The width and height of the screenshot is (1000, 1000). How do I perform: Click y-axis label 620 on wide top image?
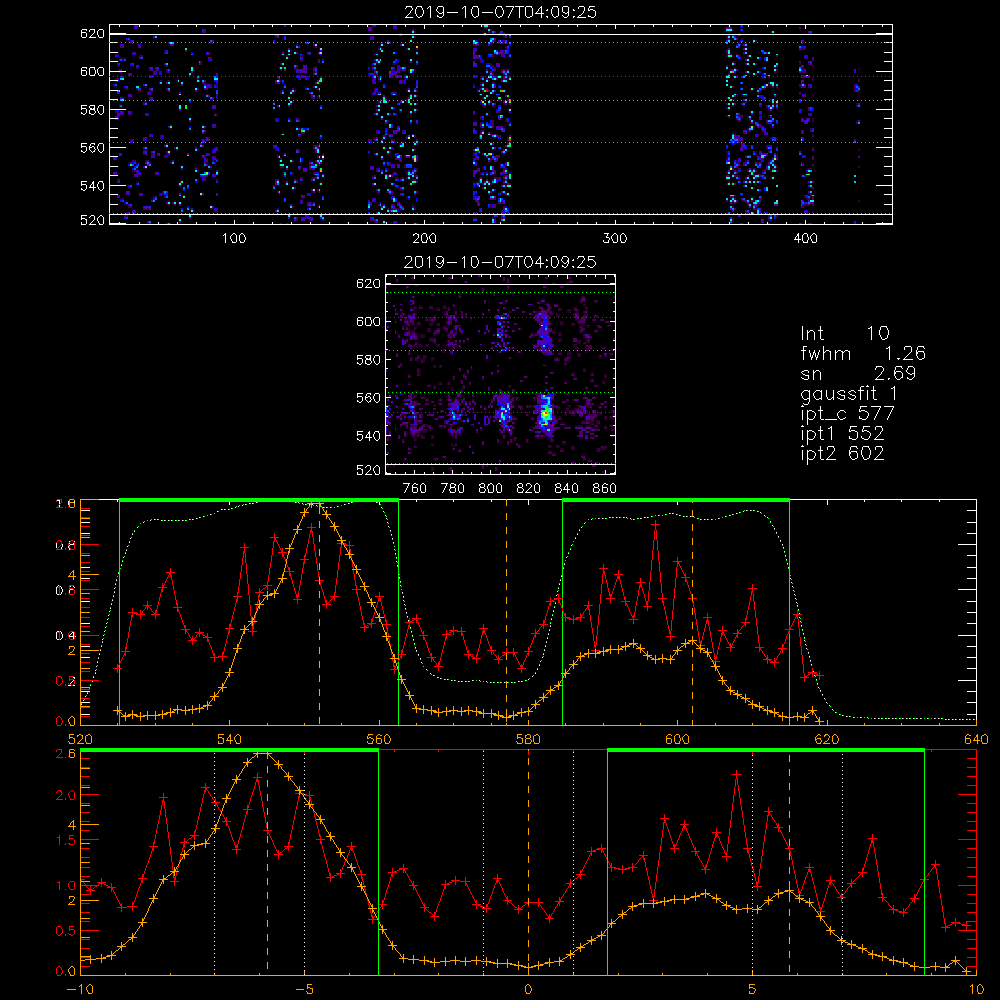[92, 34]
